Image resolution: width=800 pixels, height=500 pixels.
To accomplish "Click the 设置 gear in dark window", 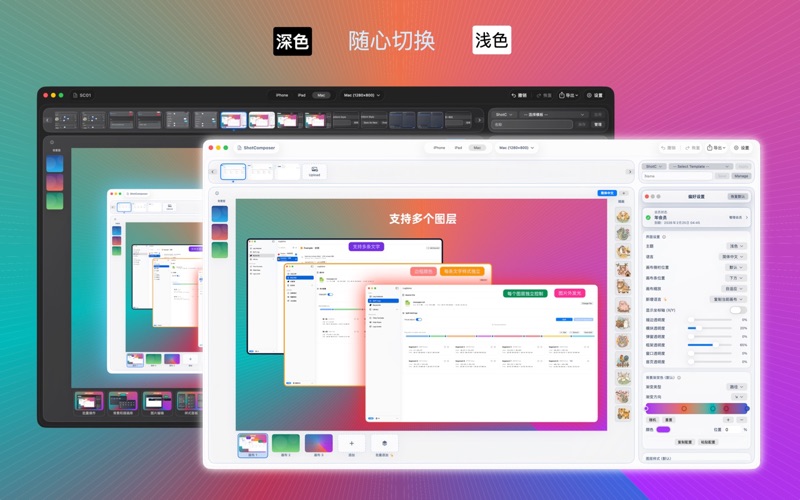I will point(594,95).
